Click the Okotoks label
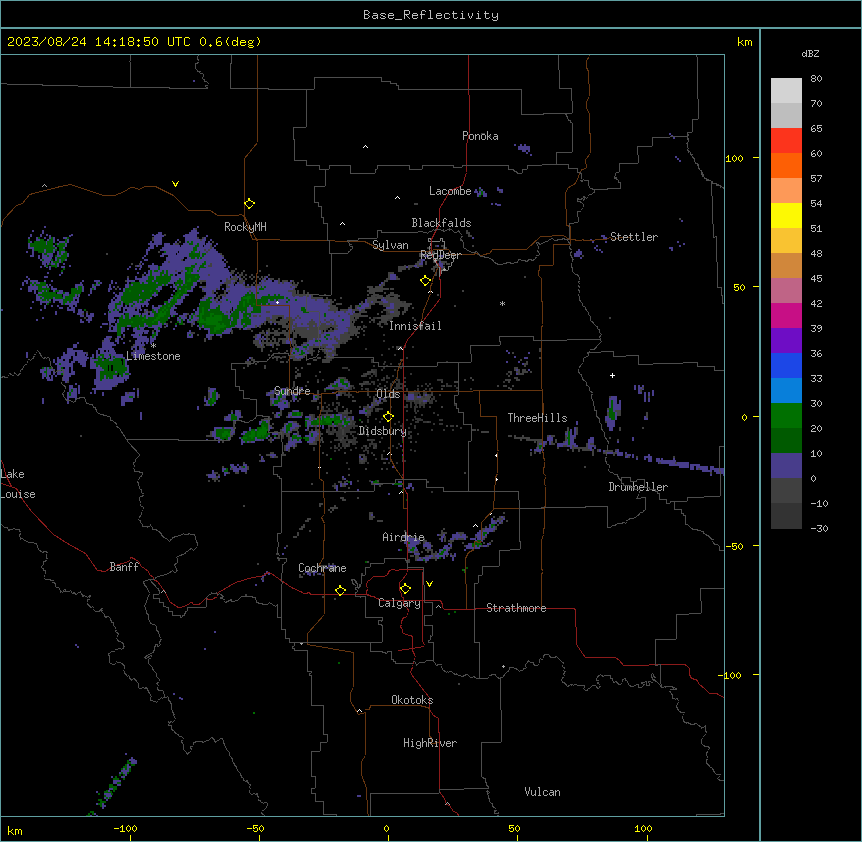Viewport: 862px width, 842px height. coord(412,700)
